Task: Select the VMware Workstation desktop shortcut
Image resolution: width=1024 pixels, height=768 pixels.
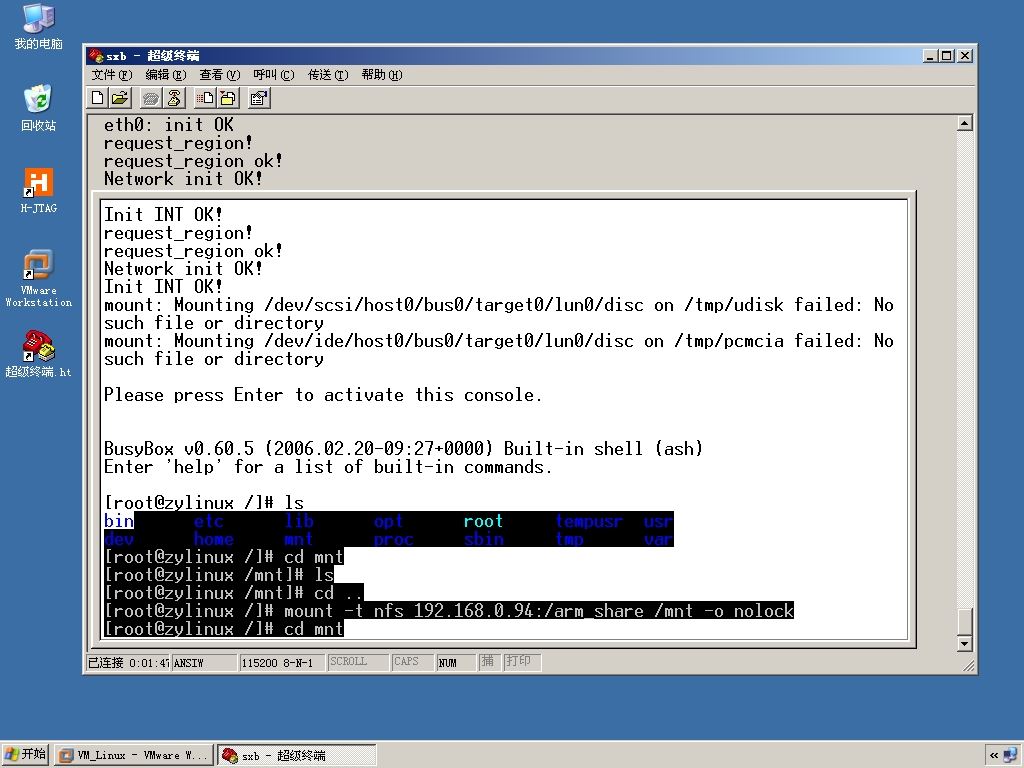Action: pos(39,279)
